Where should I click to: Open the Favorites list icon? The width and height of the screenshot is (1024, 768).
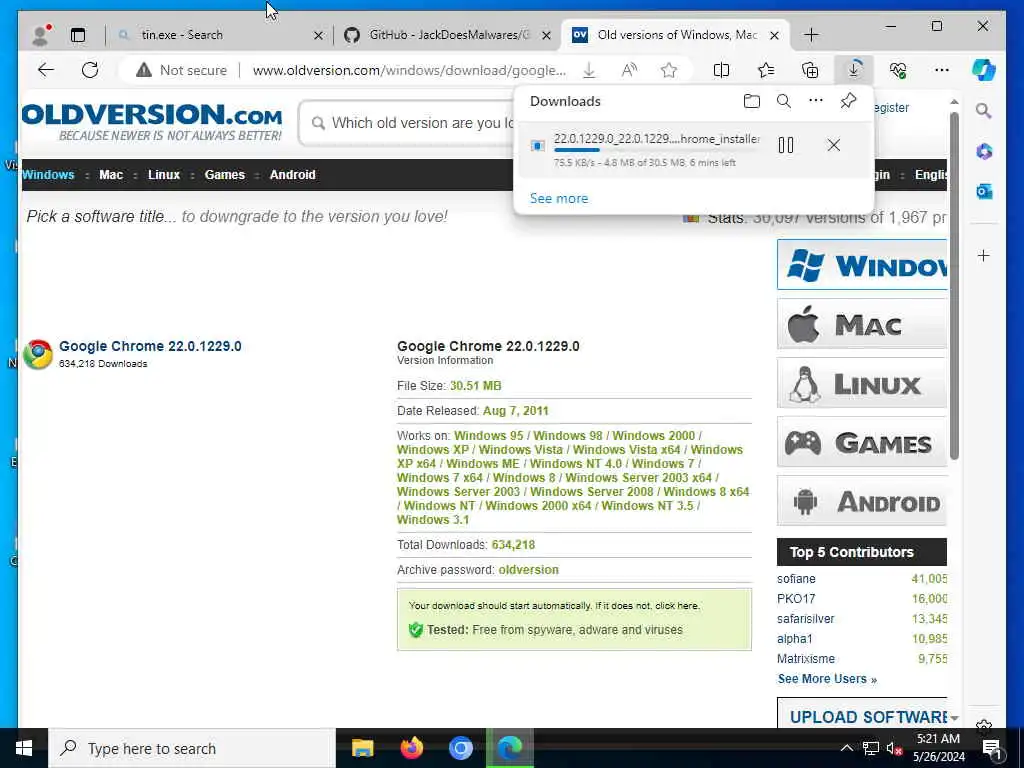coord(766,70)
